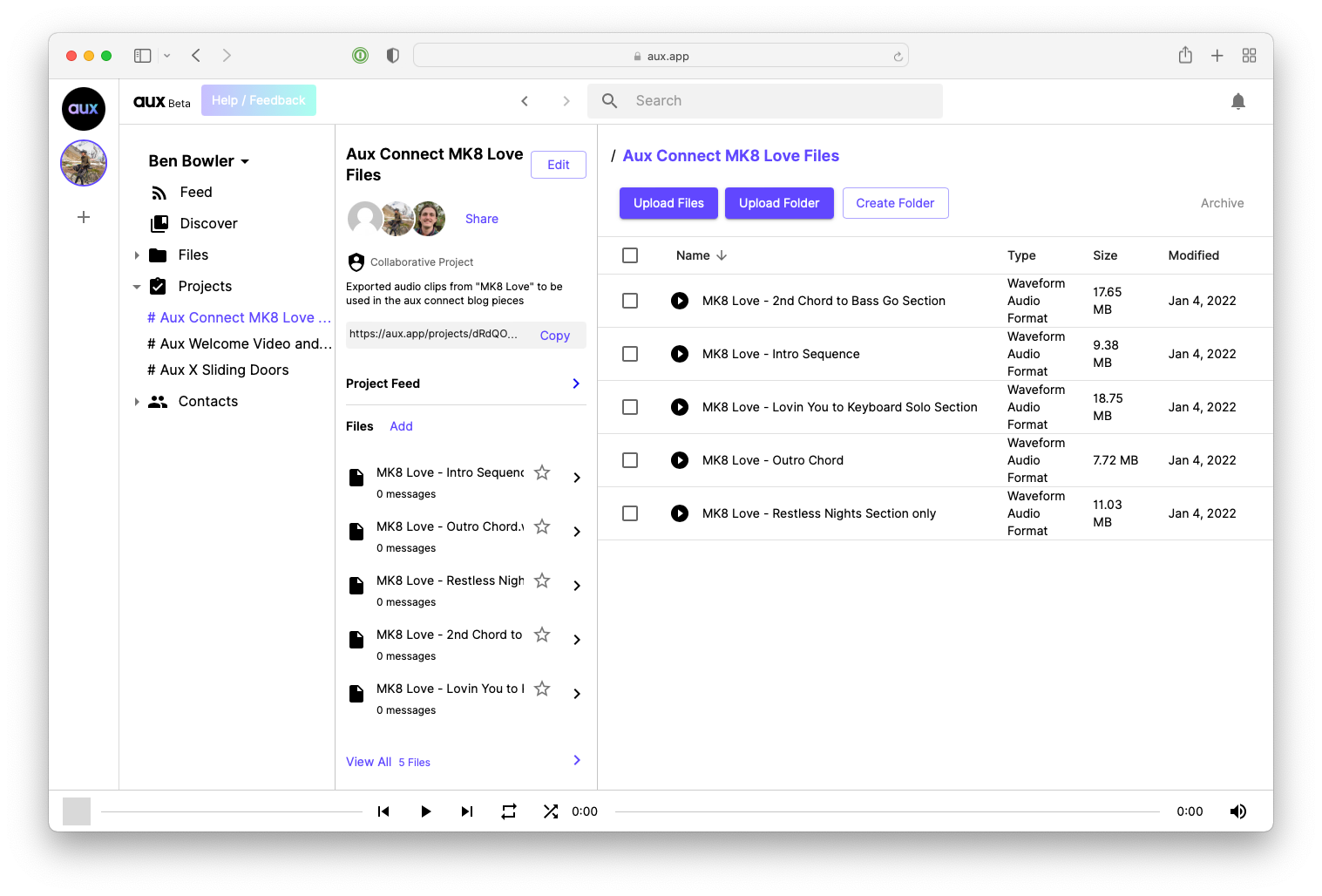Click the in-app forward arrow next to search
Viewport: 1322px width, 896px height.
tap(566, 101)
